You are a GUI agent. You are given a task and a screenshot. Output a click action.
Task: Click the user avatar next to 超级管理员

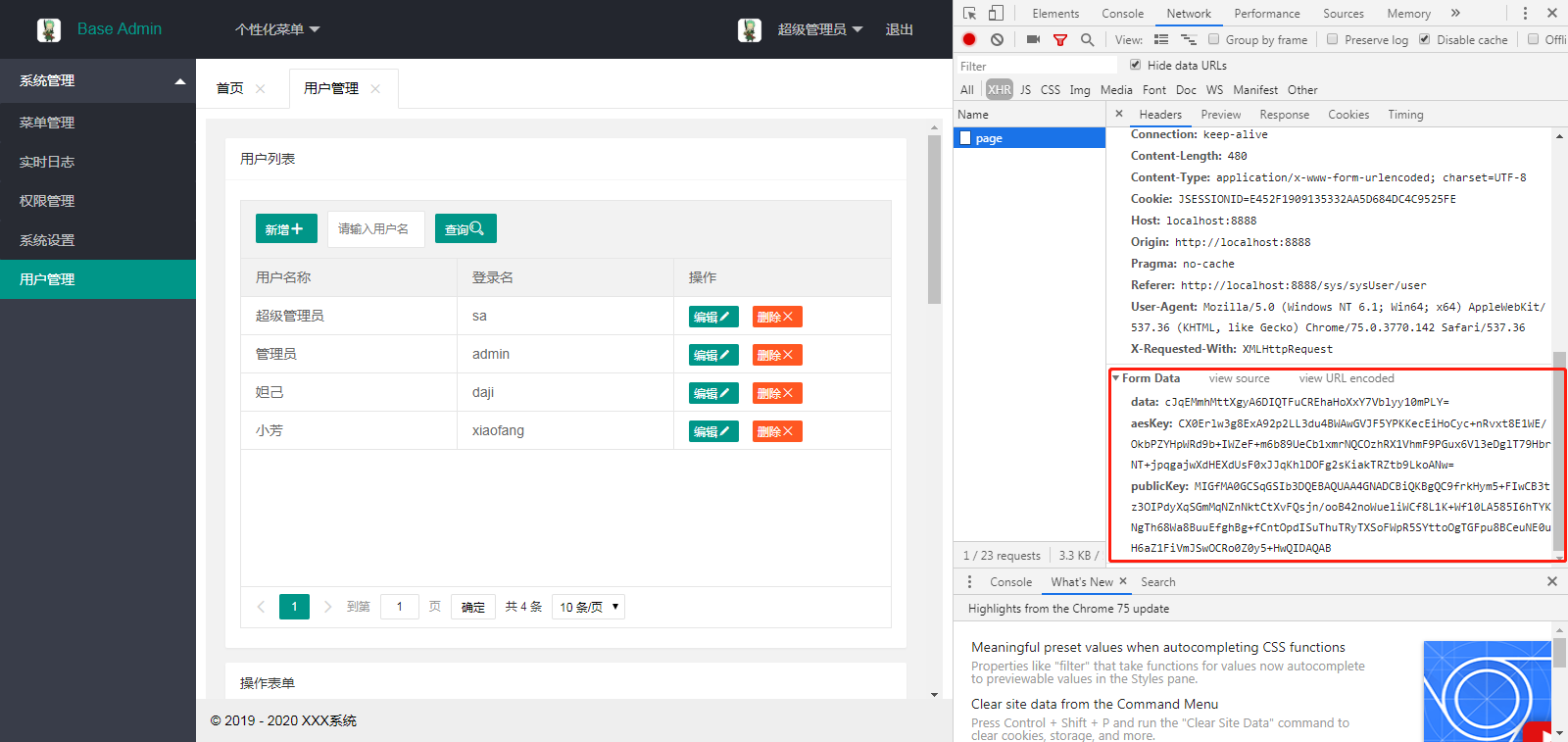[750, 29]
